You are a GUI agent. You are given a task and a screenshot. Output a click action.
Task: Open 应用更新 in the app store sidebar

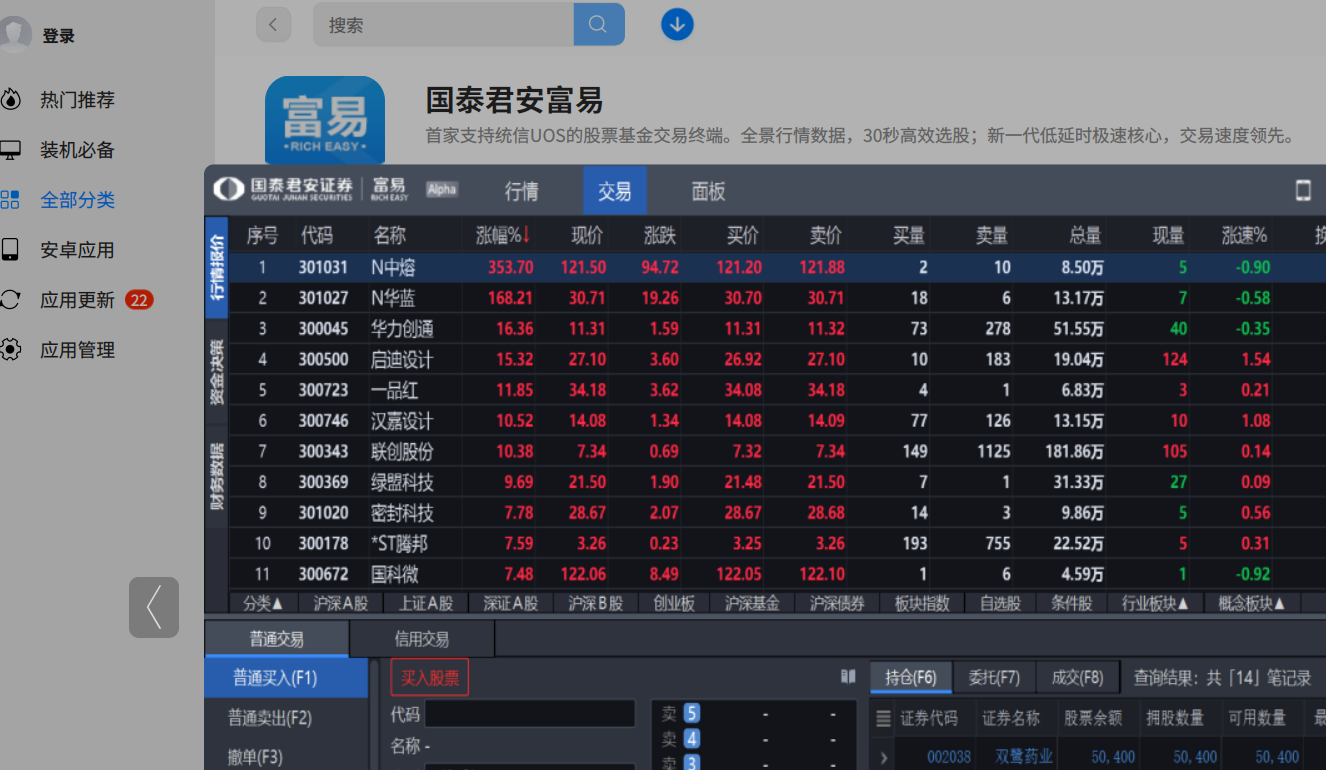pyautogui.click(x=77, y=300)
